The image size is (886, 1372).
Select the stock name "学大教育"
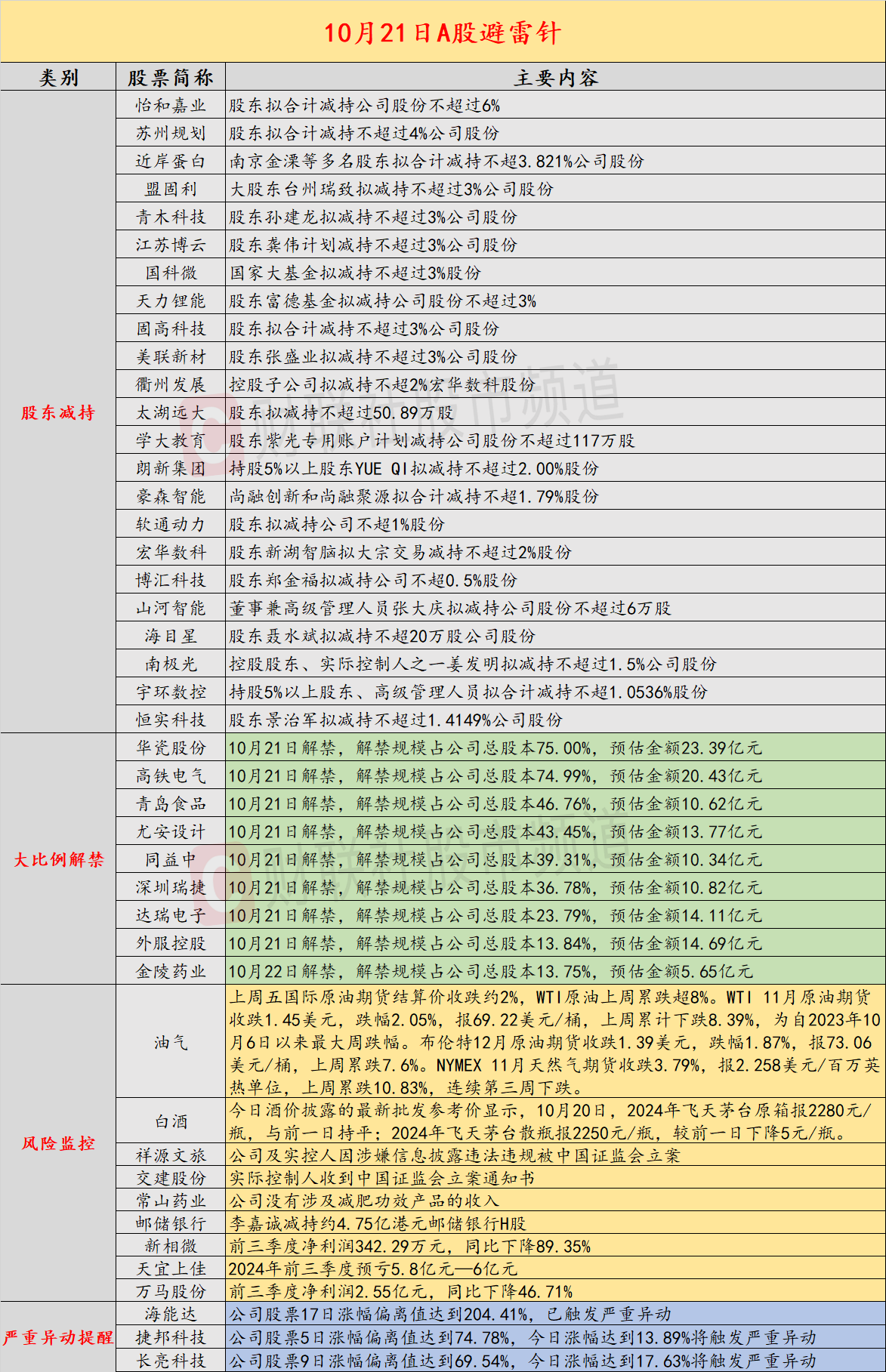(171, 441)
